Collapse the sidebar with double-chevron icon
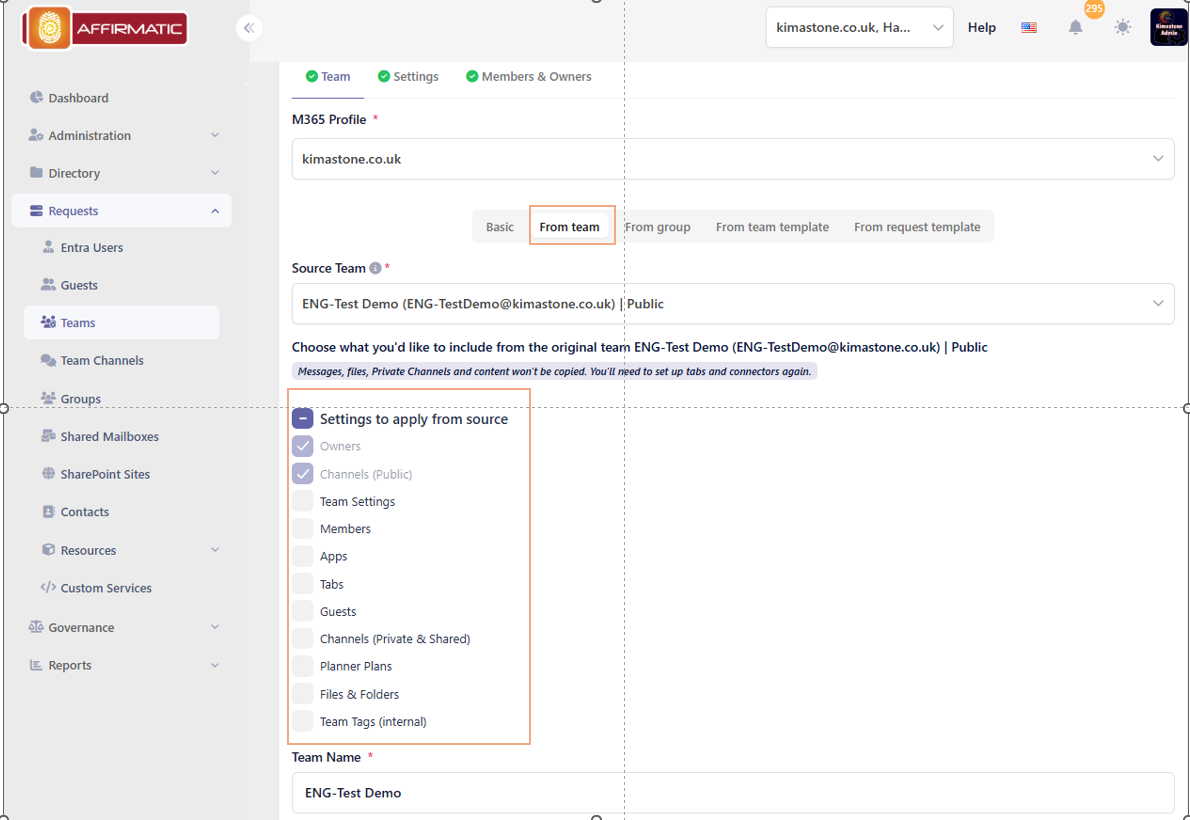 (x=249, y=28)
